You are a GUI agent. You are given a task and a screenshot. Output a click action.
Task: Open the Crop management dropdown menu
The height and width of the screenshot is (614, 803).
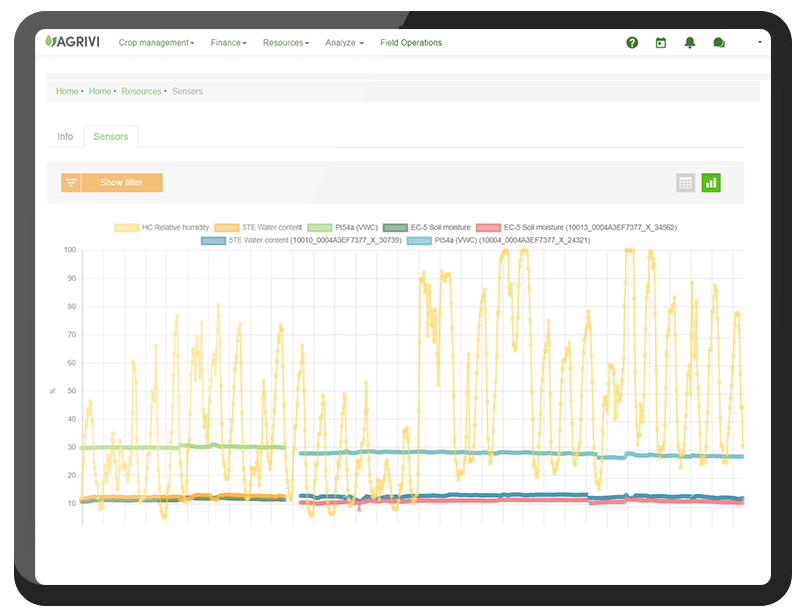[x=156, y=43]
